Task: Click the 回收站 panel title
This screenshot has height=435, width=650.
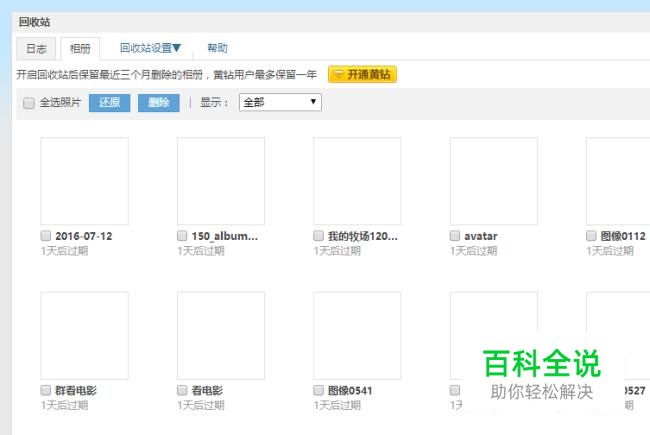Action: (x=34, y=22)
